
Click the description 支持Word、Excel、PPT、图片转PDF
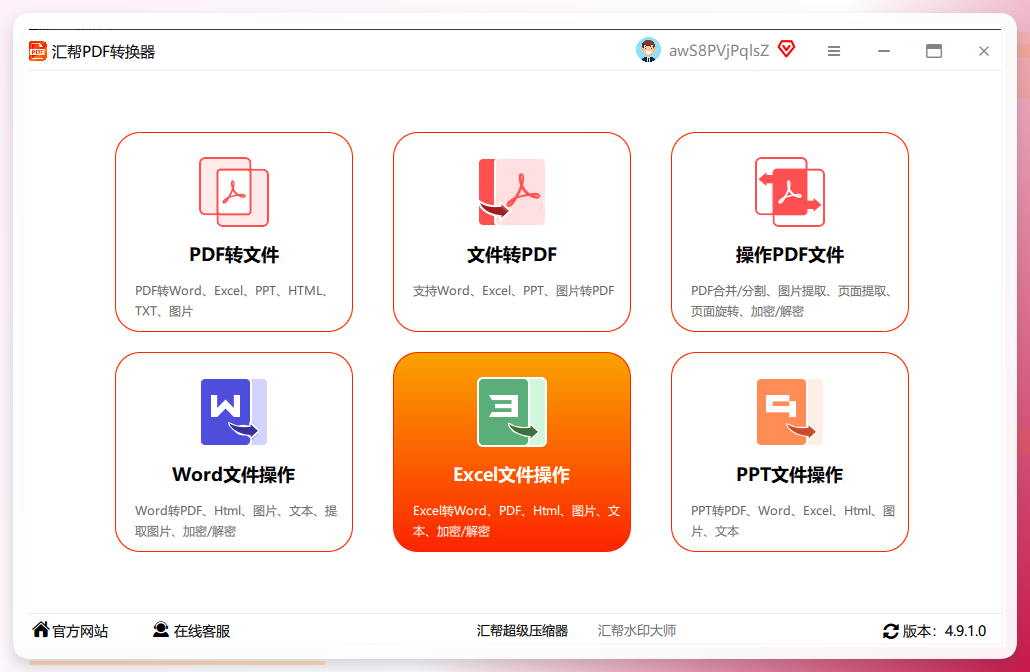pyautogui.click(x=514, y=291)
